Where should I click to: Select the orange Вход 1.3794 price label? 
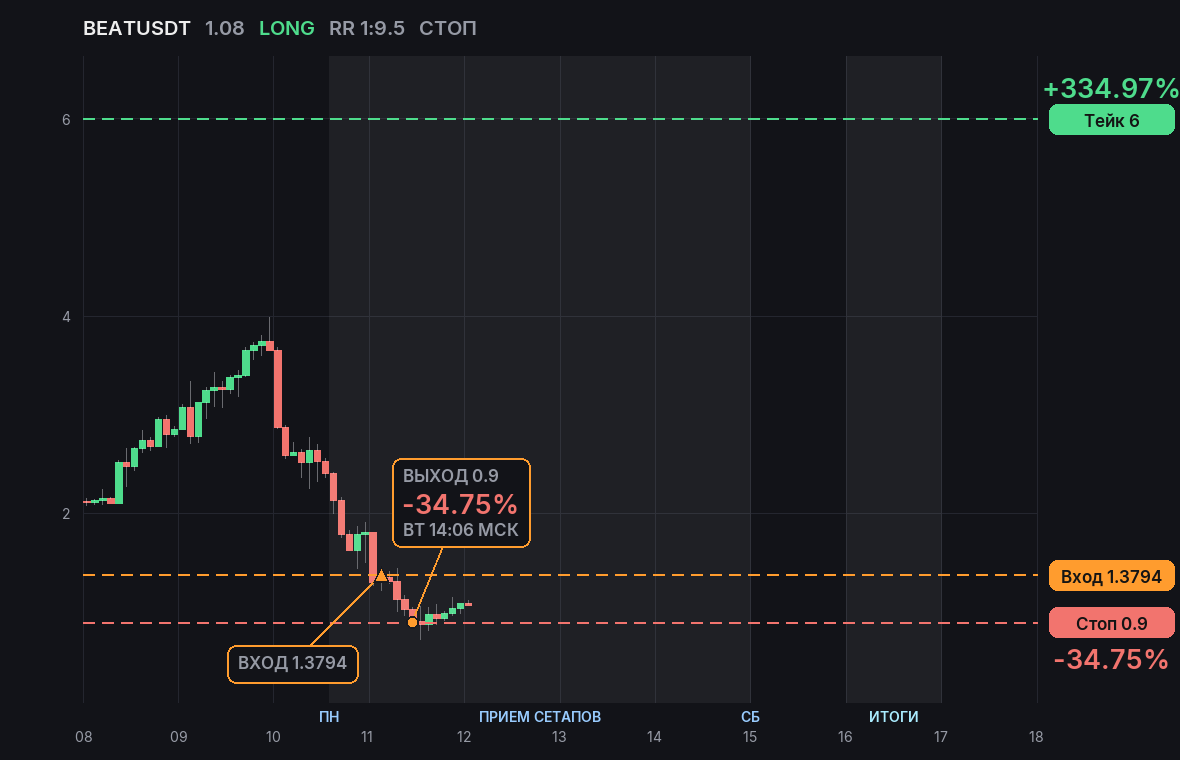[1112, 576]
